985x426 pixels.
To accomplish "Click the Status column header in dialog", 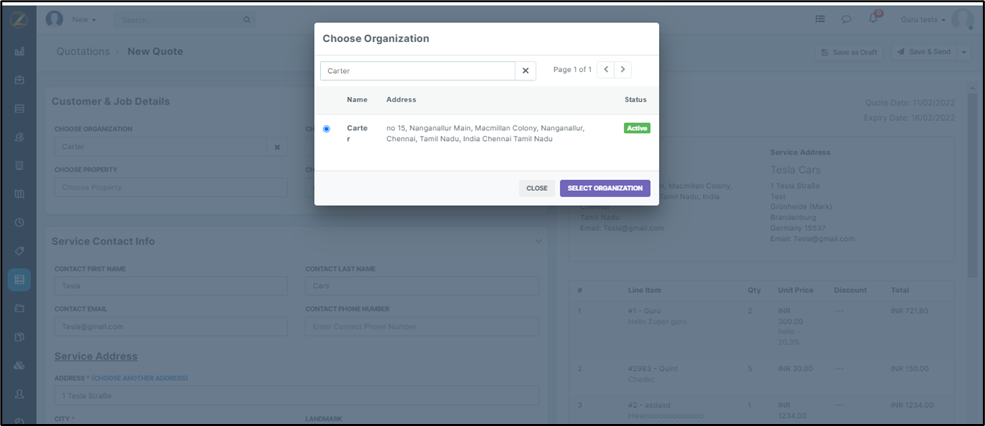I will [635, 99].
